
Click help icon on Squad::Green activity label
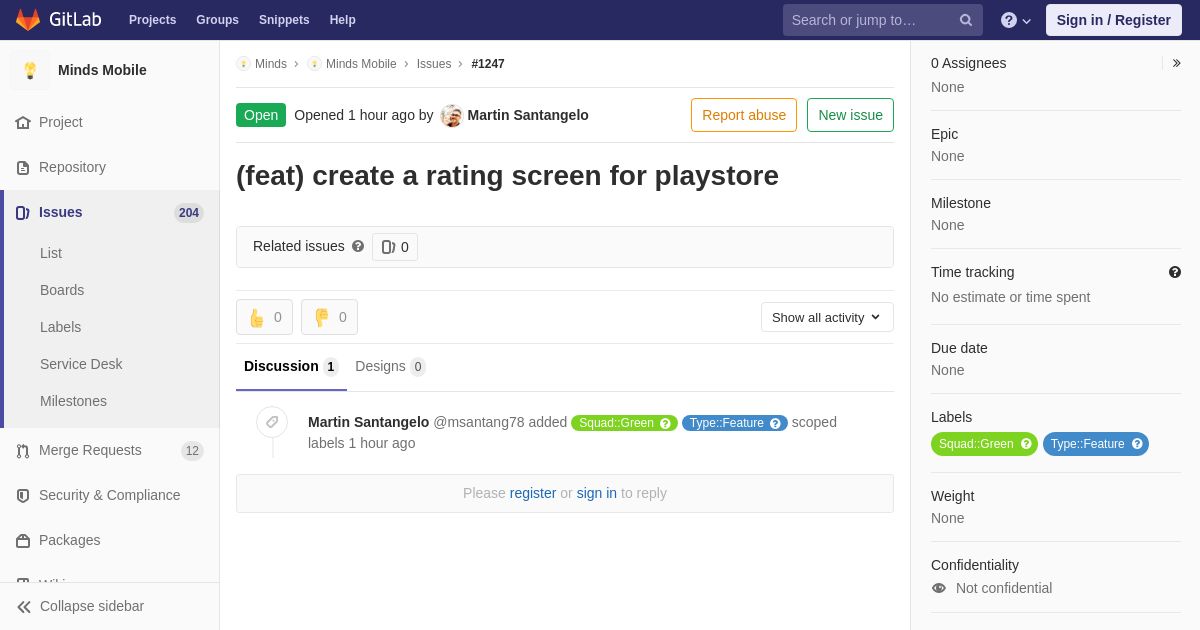(665, 423)
